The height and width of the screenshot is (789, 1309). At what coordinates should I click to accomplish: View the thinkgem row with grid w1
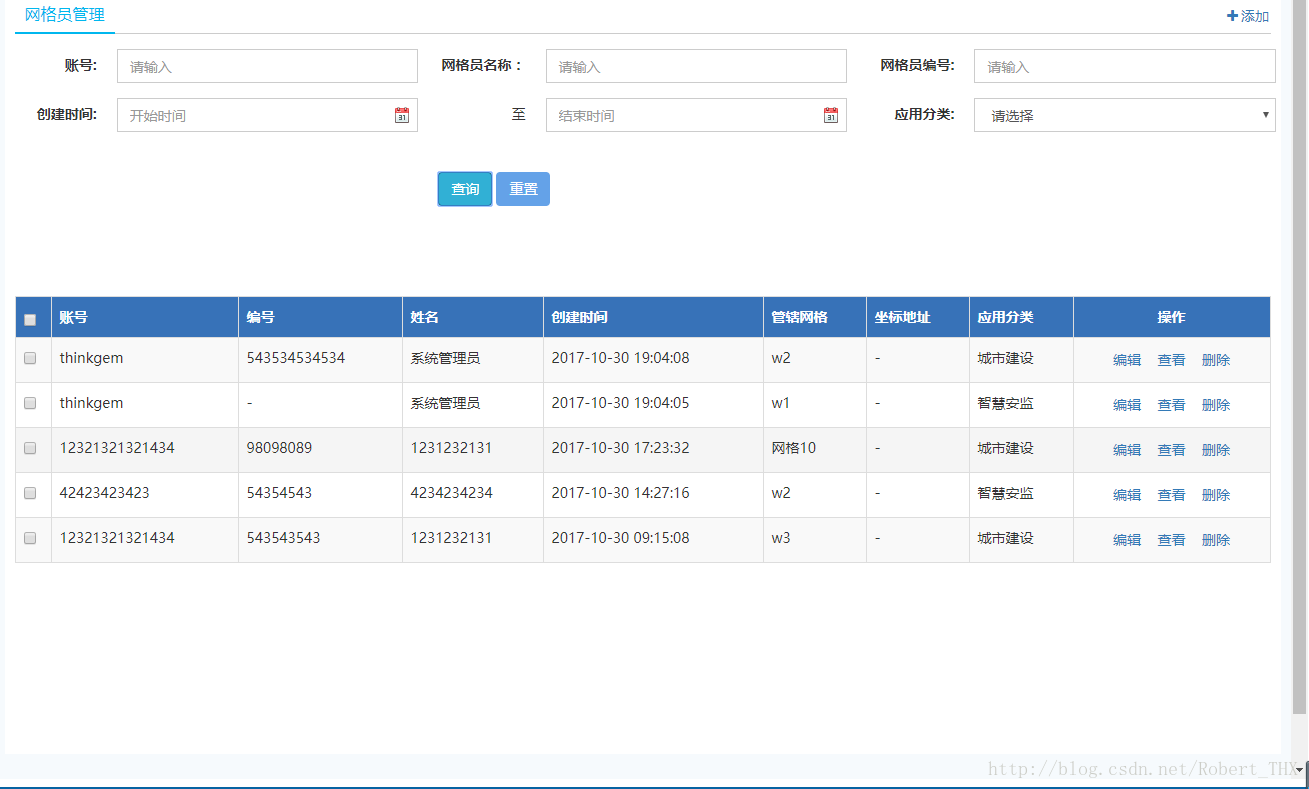click(1171, 405)
